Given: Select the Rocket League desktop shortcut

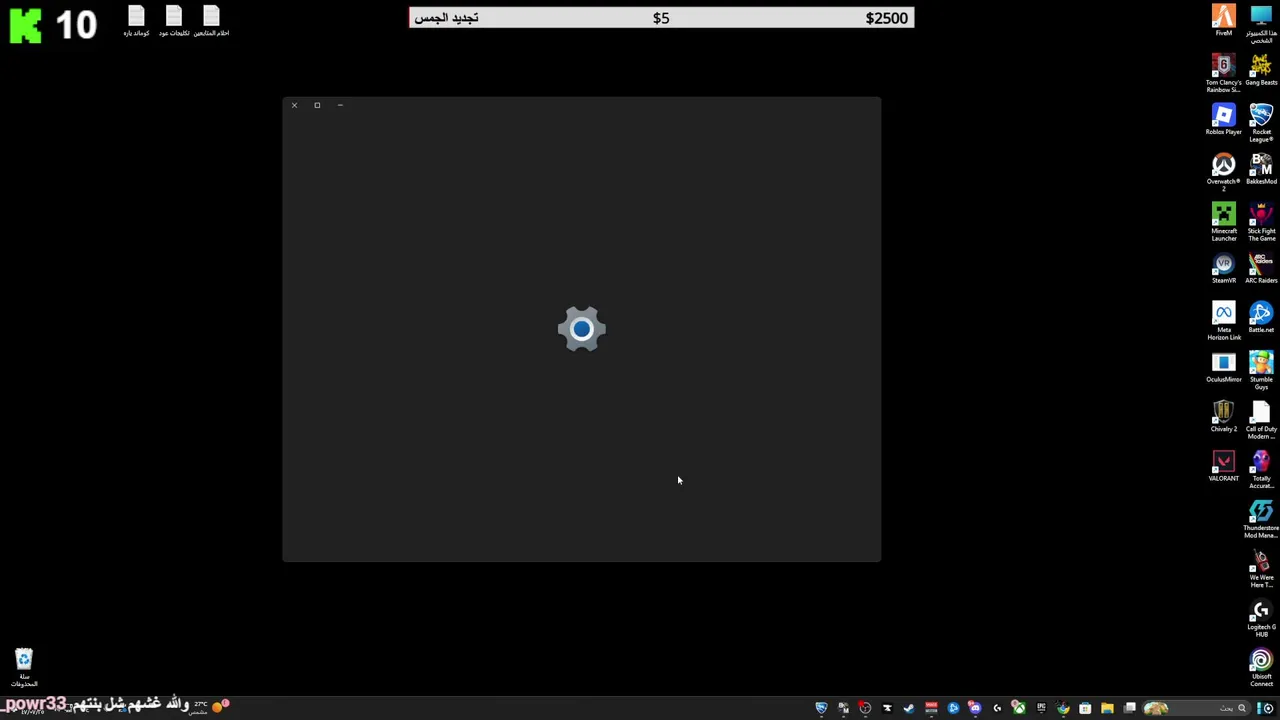Looking at the screenshot, I should coord(1261,121).
